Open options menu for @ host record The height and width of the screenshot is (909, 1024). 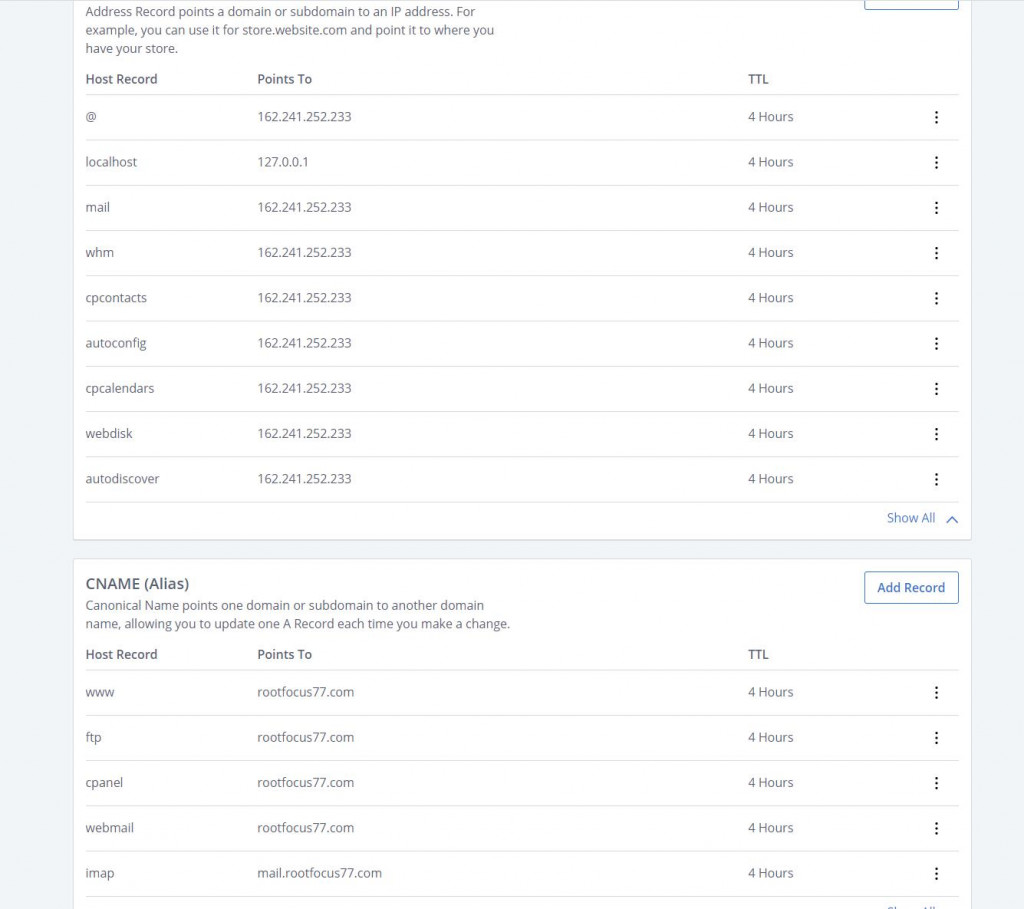pyautogui.click(x=936, y=117)
